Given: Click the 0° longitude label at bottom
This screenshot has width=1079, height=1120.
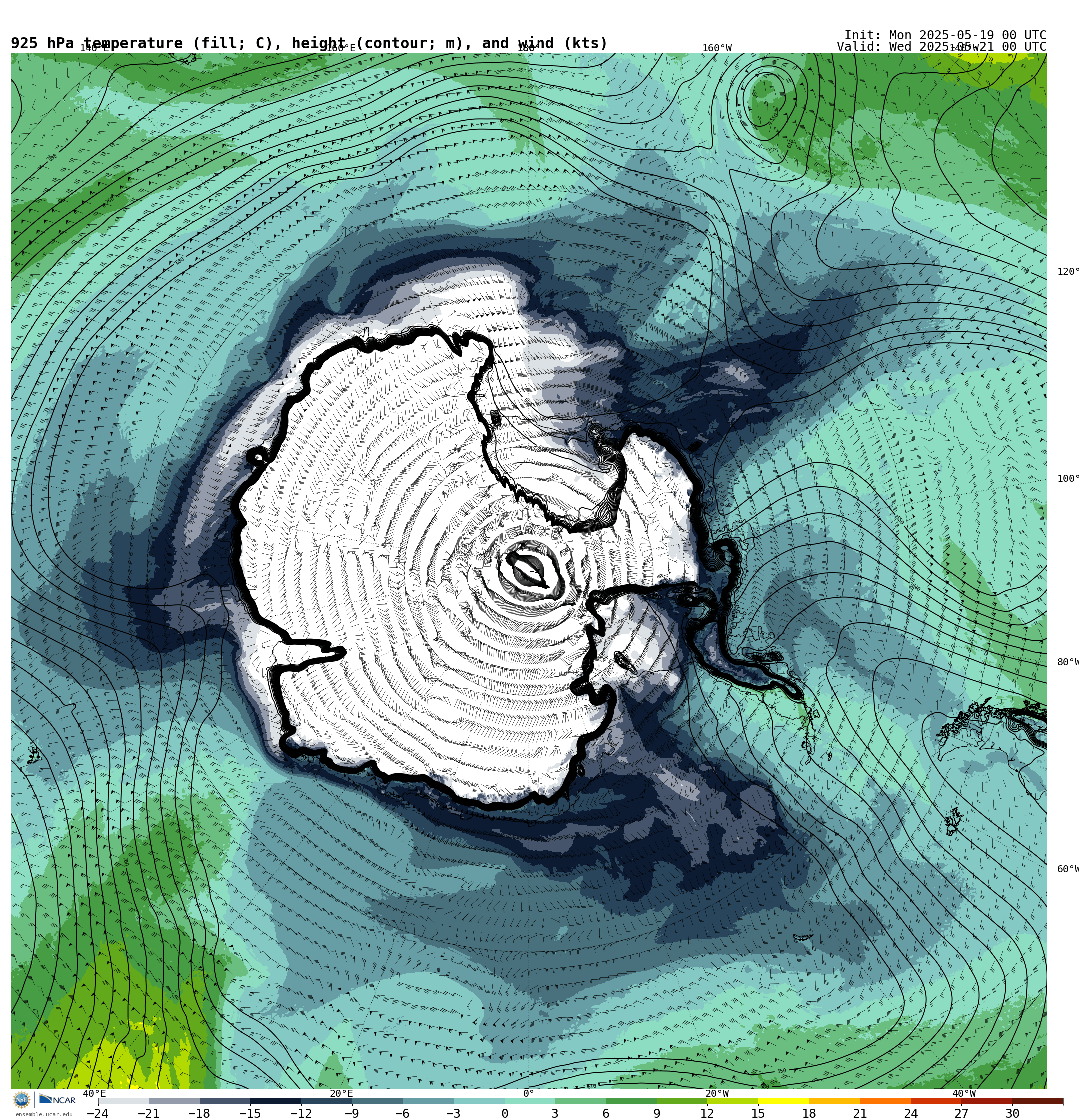Looking at the screenshot, I should tap(529, 1093).
